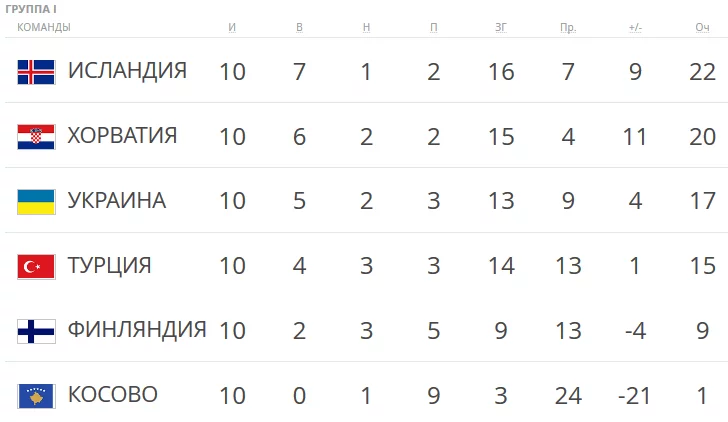This screenshot has width=728, height=422.
Task: Click the Iceland flag icon
Action: (x=36, y=71)
